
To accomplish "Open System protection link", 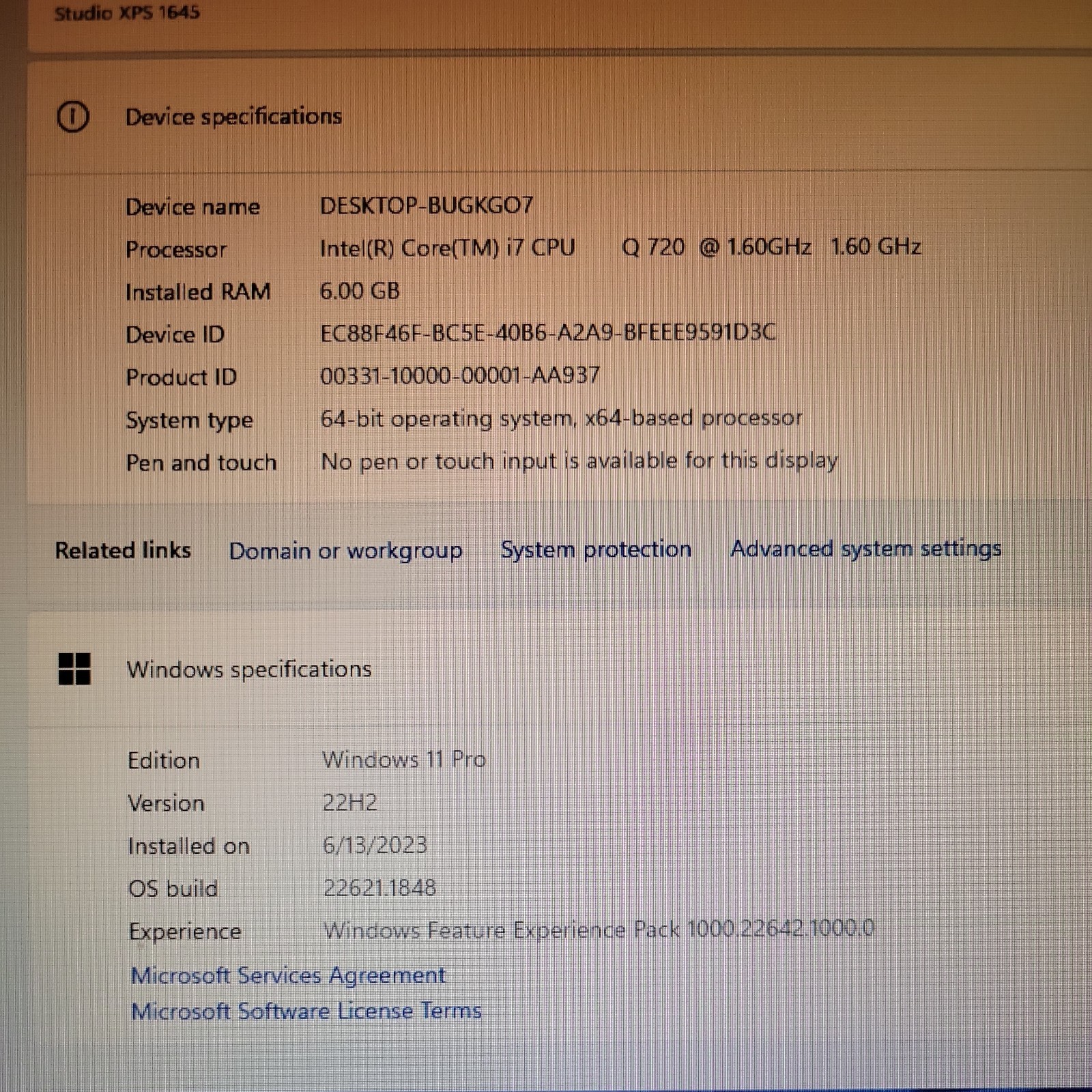I will 596,549.
